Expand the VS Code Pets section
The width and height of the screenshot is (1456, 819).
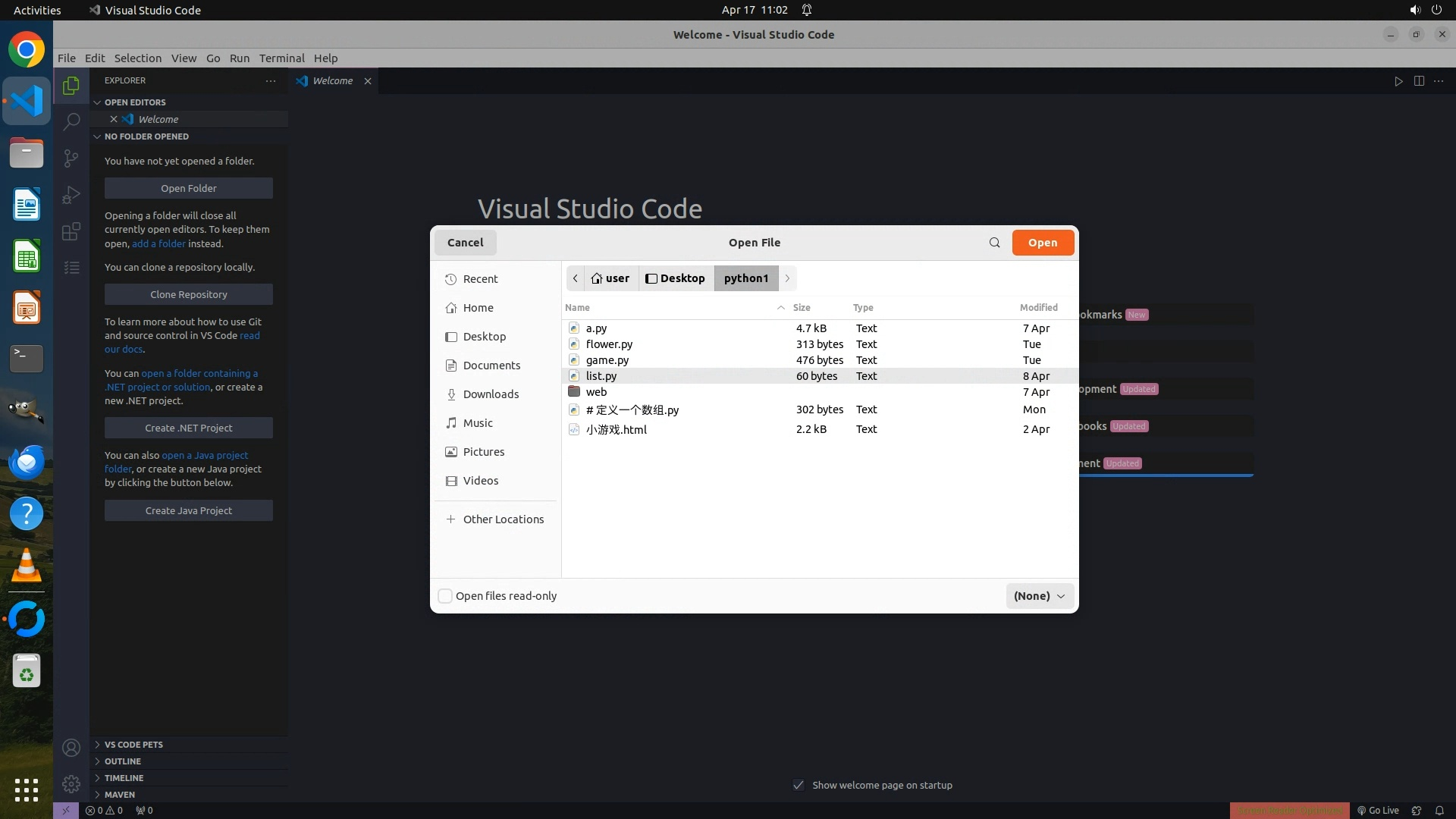pyautogui.click(x=133, y=745)
